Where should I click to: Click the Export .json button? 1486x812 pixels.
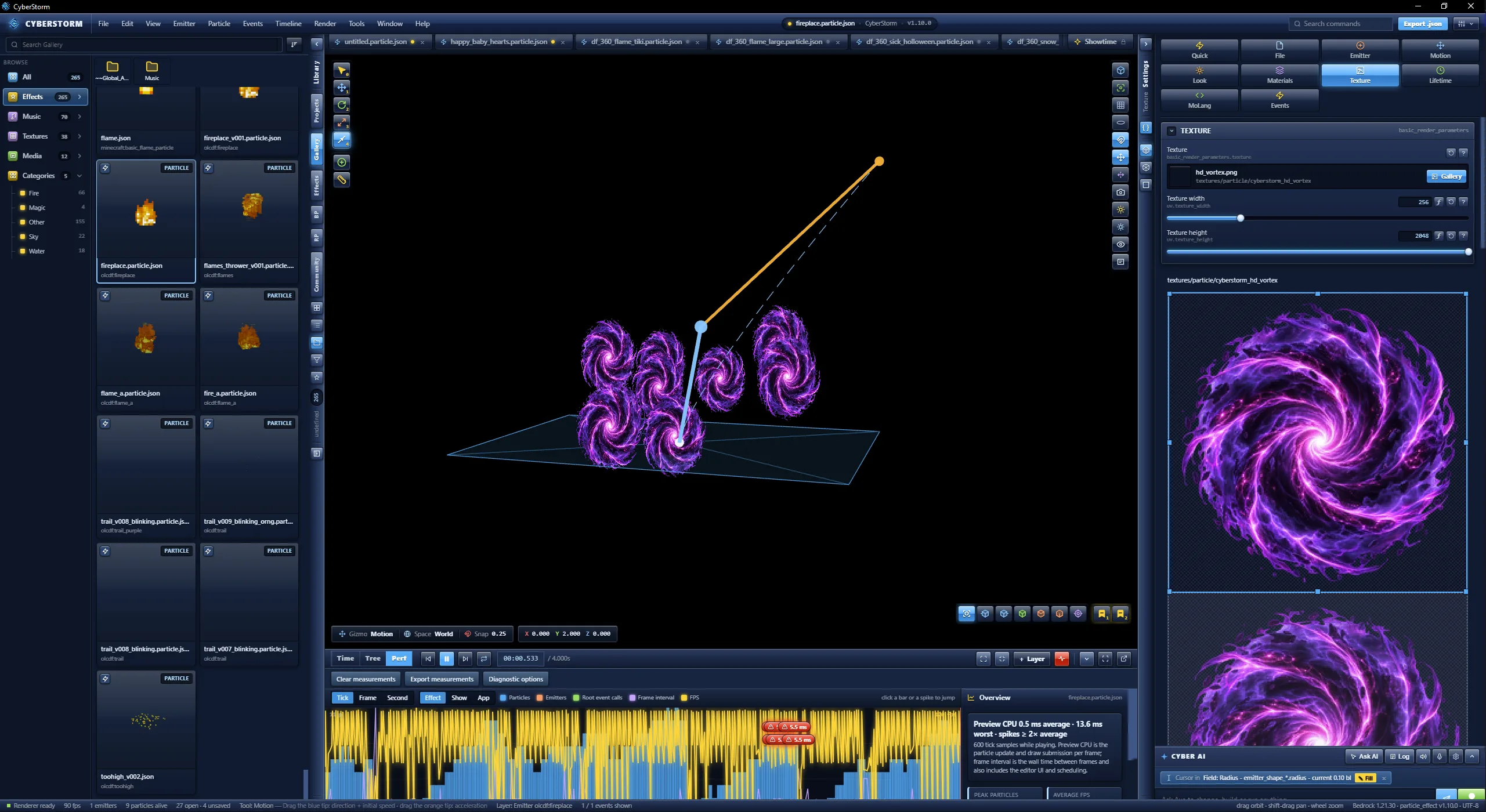[x=1422, y=24]
